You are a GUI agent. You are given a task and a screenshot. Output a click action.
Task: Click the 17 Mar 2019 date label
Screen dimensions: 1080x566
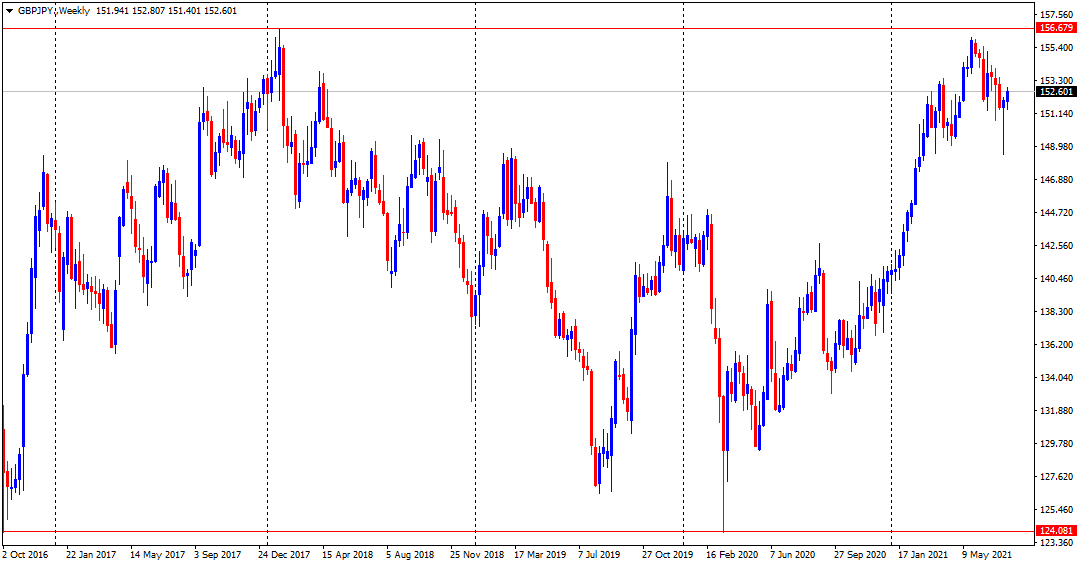pos(540,554)
